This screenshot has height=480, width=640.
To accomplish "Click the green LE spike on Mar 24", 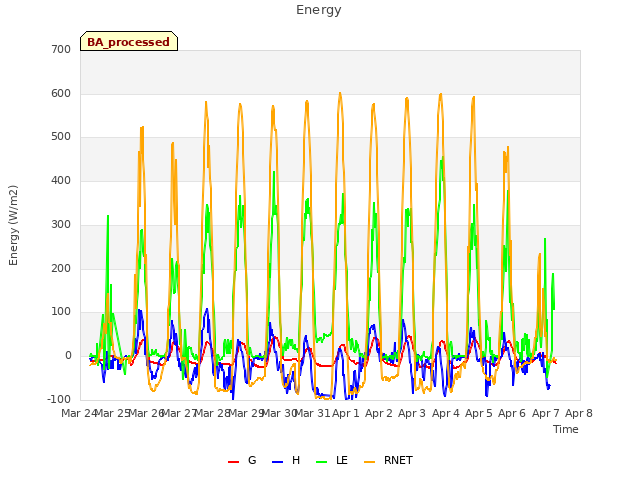I will (108, 216).
